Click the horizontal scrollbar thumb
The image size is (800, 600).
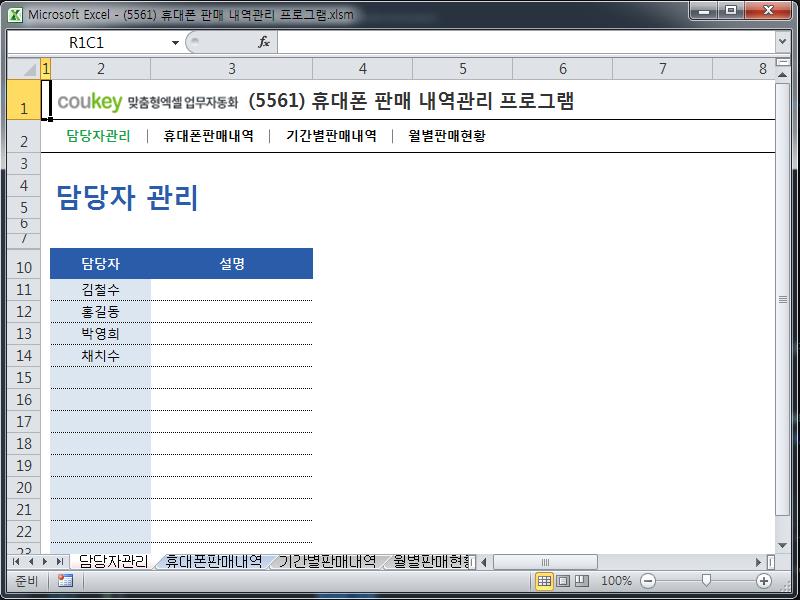pyautogui.click(x=545, y=562)
